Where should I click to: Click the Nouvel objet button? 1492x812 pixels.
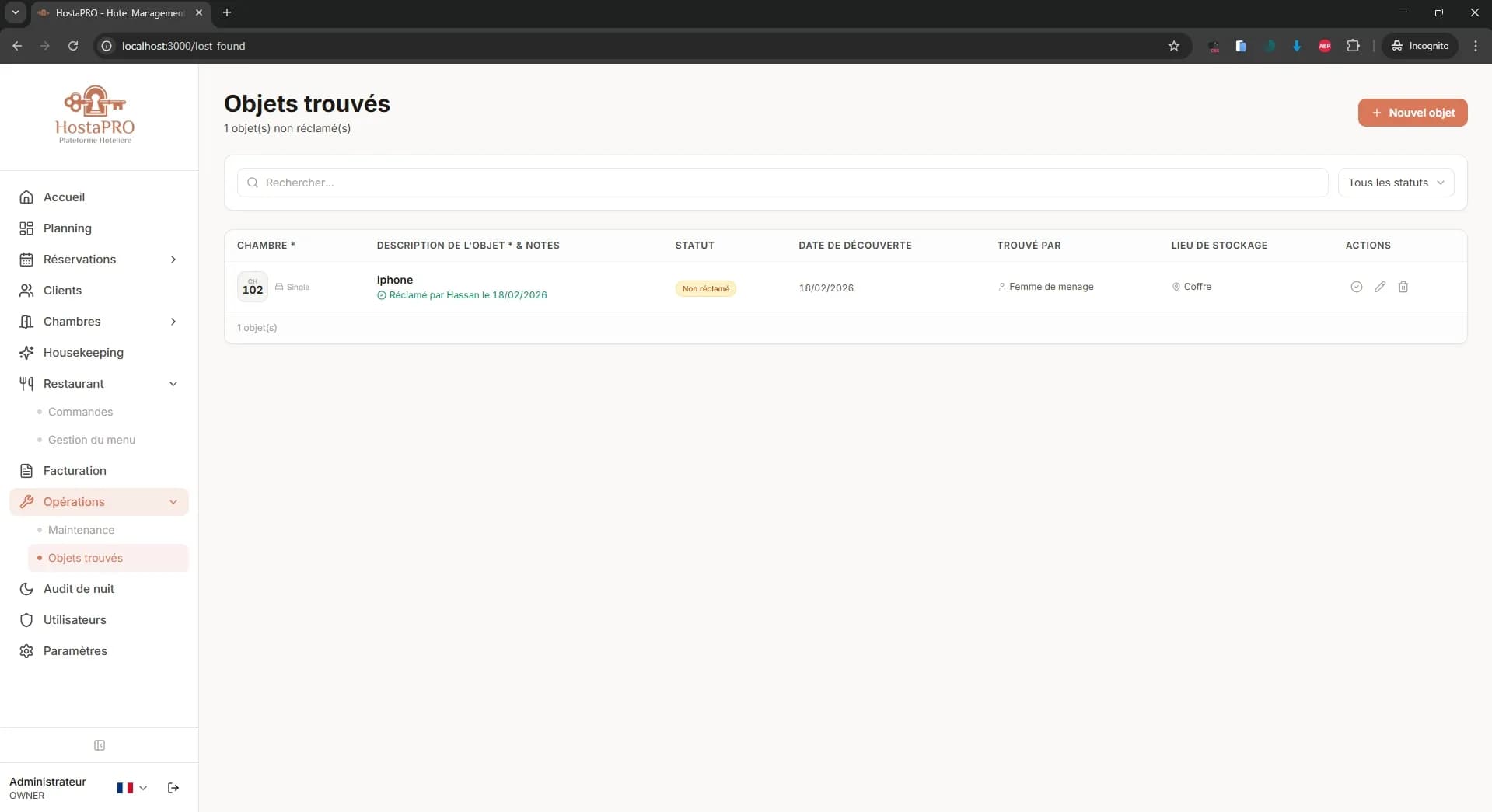[1412, 113]
